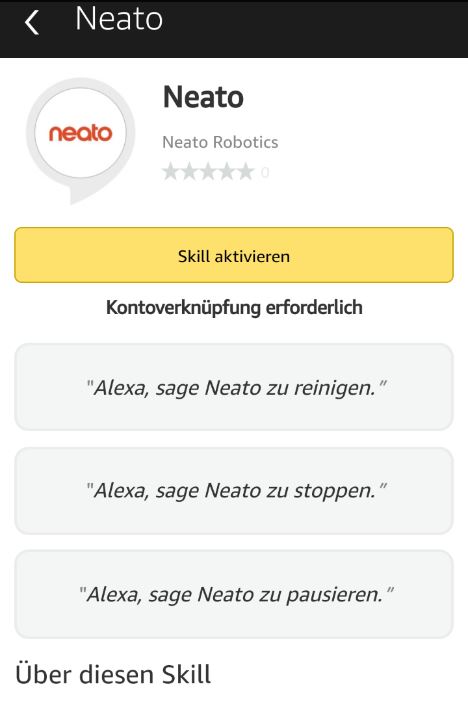Tap the red neato wordmark in the logo

point(80,133)
